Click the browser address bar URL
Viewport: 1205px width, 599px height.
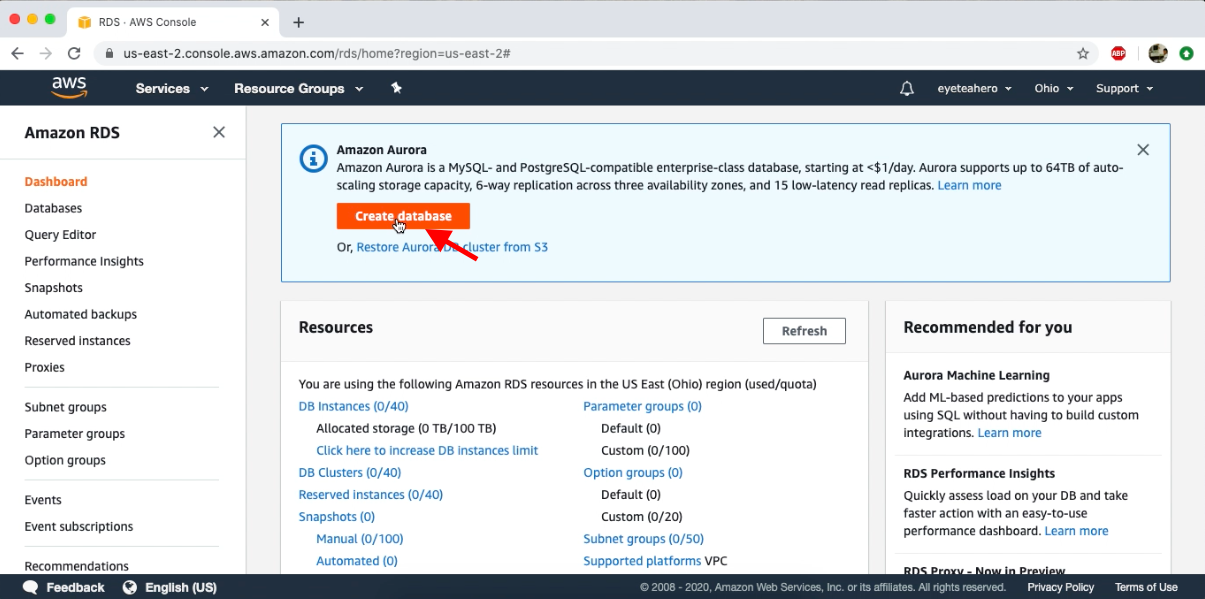[x=317, y=53]
